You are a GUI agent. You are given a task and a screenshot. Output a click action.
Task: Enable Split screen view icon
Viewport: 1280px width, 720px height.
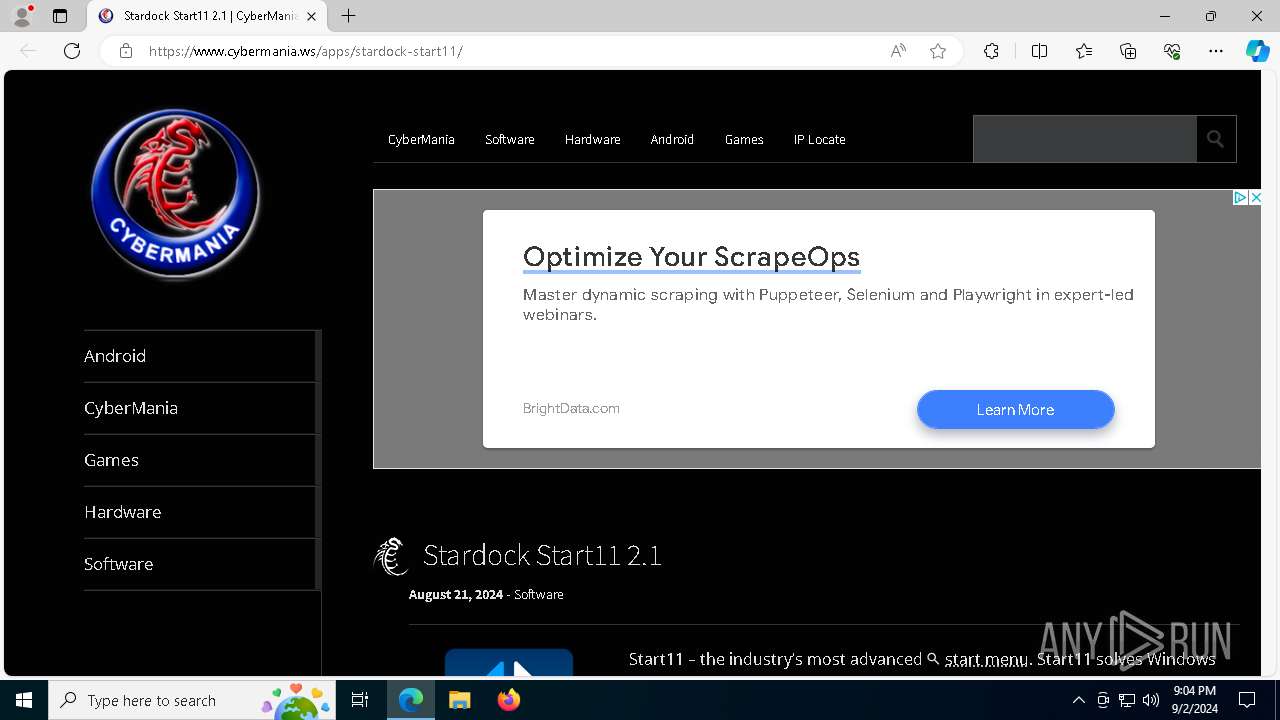(1039, 51)
